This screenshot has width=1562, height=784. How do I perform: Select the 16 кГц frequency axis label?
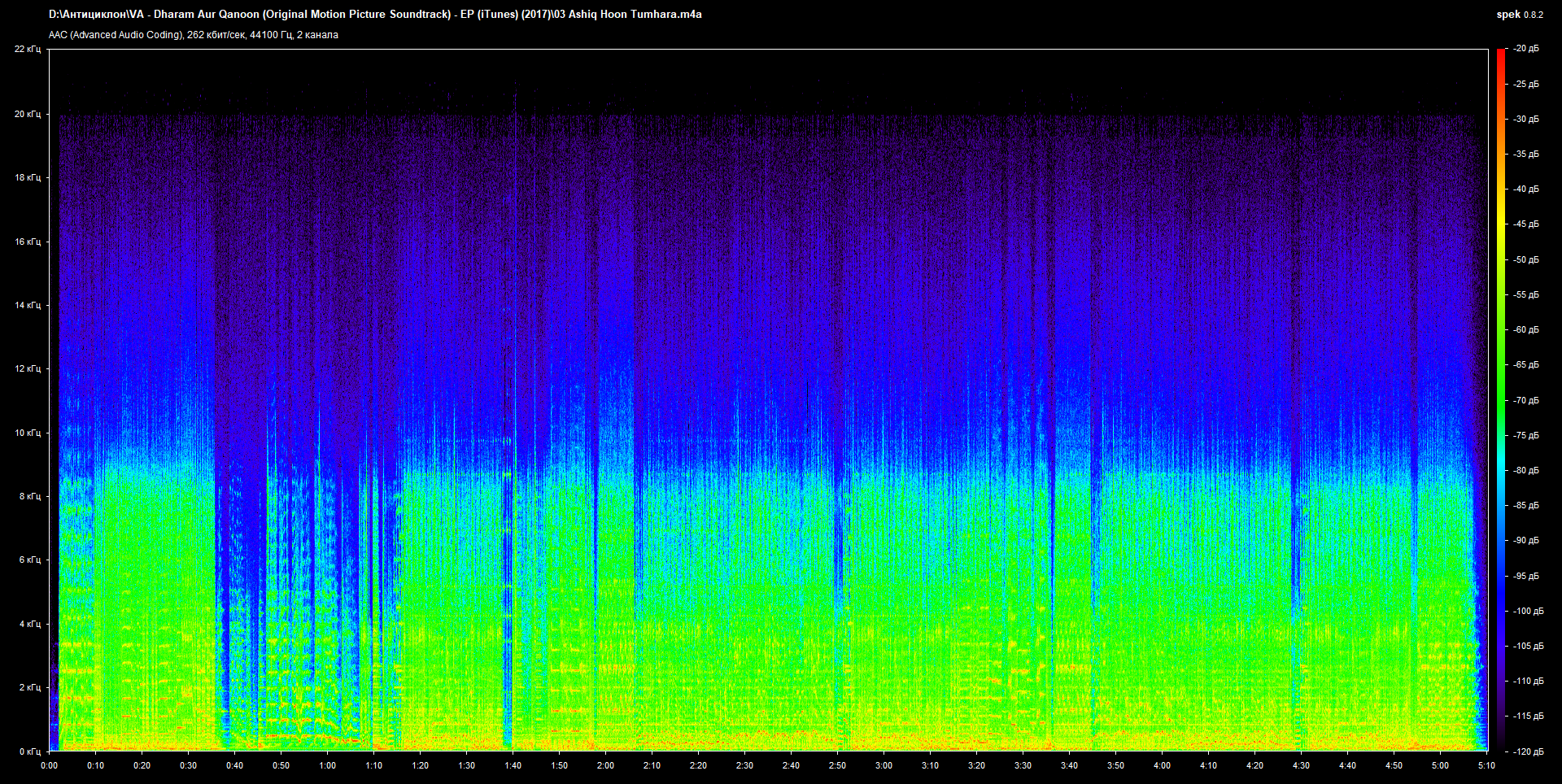click(28, 242)
